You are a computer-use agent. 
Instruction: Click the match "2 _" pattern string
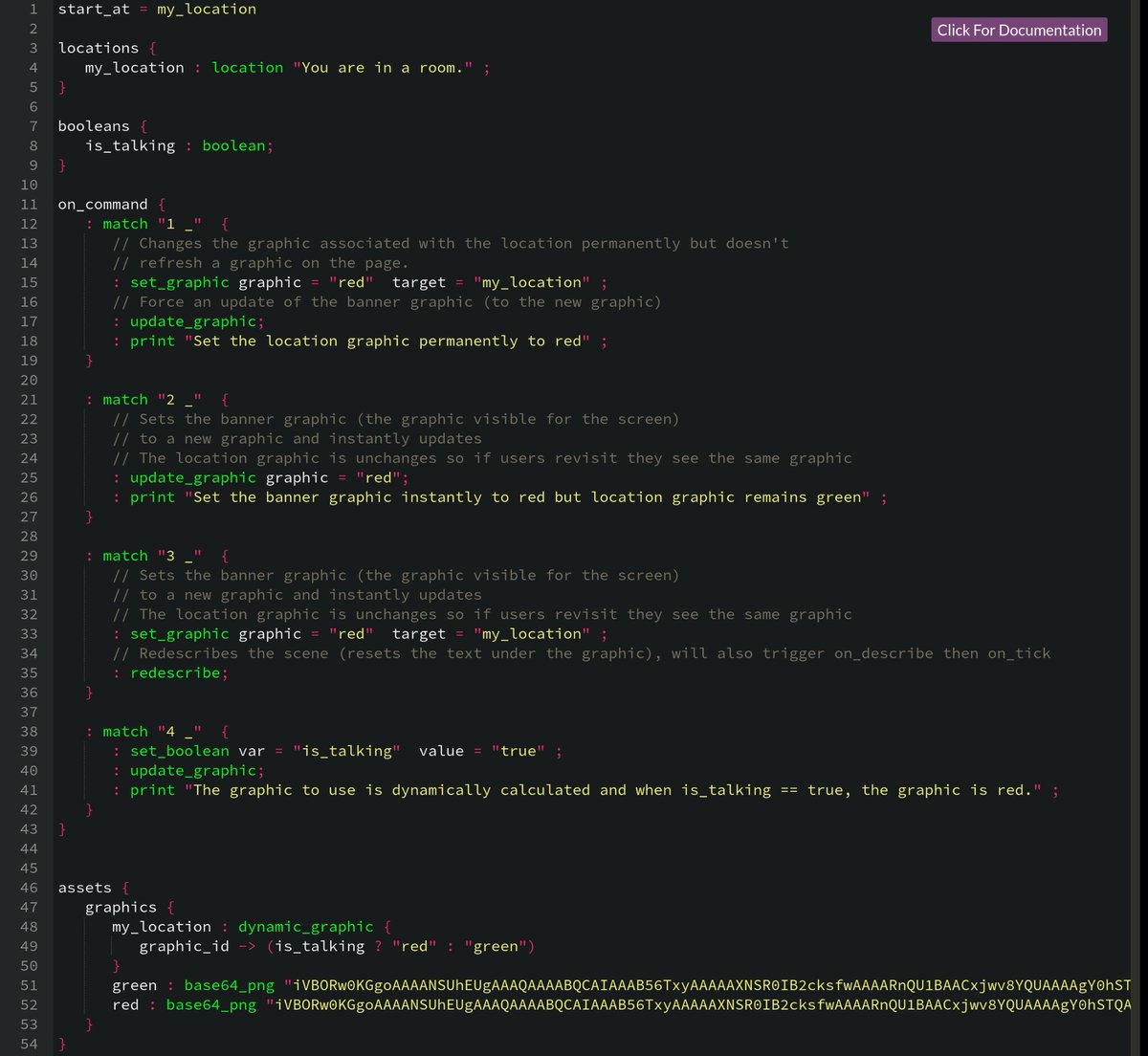click(x=180, y=400)
